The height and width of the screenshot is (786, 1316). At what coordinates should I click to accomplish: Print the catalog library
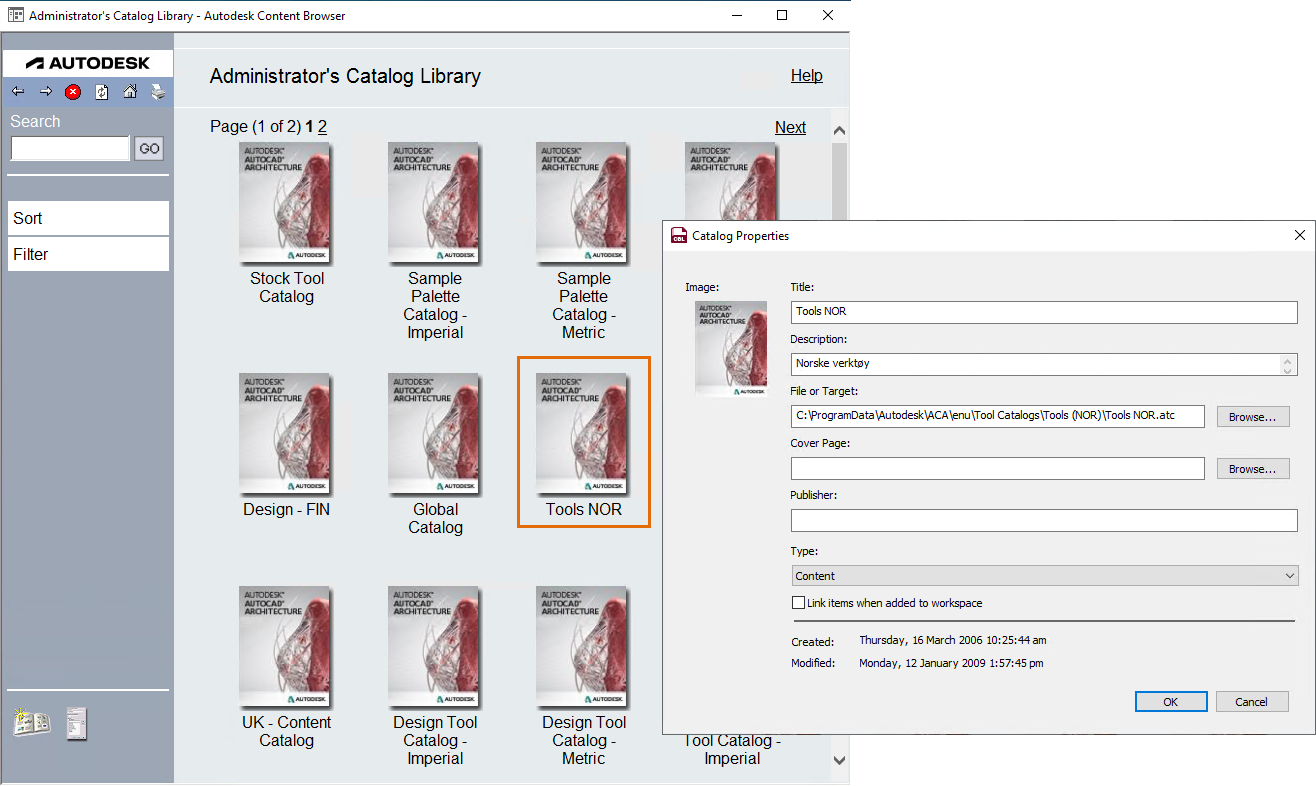click(158, 91)
